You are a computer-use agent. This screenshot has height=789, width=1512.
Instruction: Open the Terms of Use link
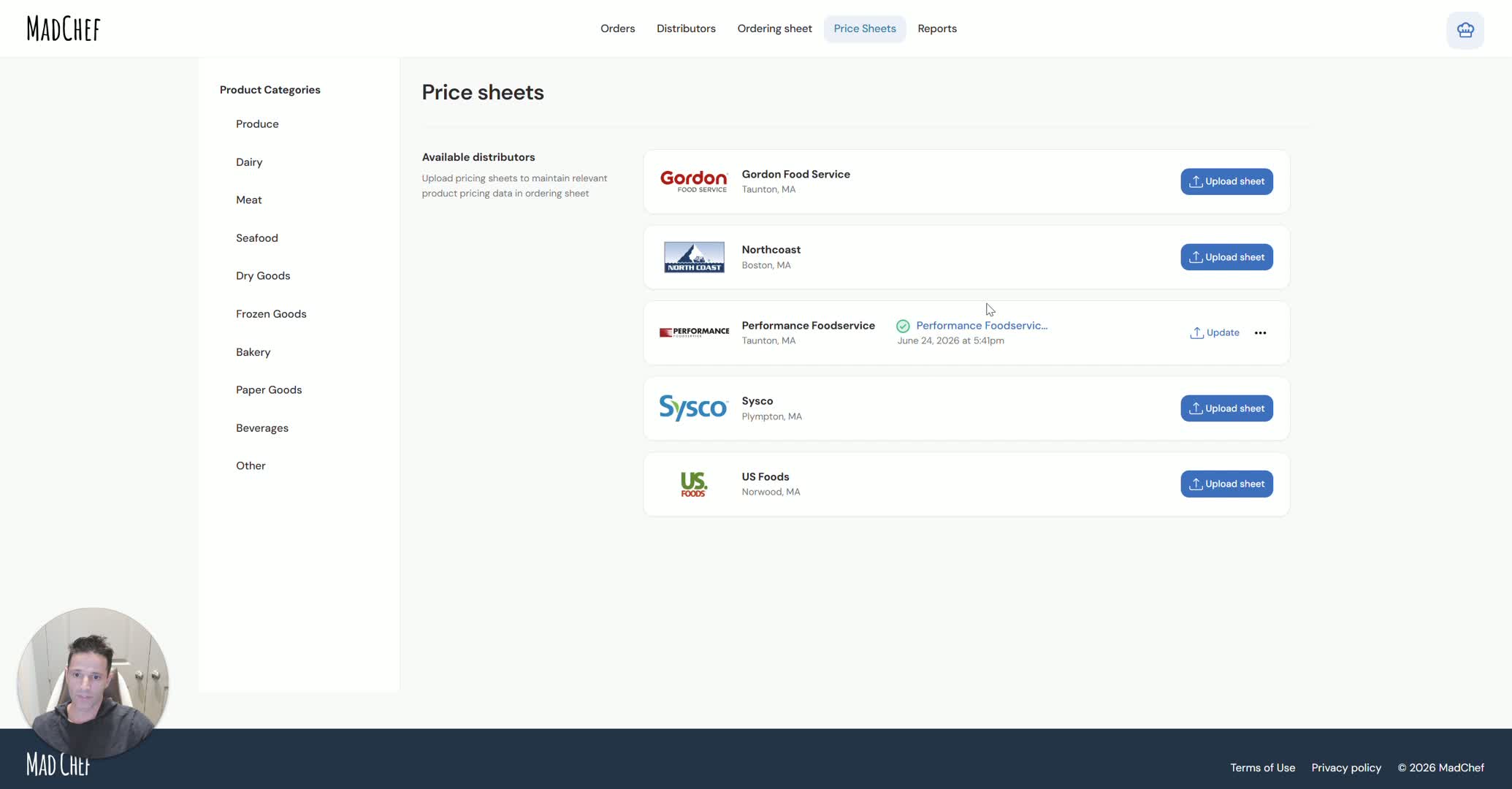click(x=1262, y=768)
